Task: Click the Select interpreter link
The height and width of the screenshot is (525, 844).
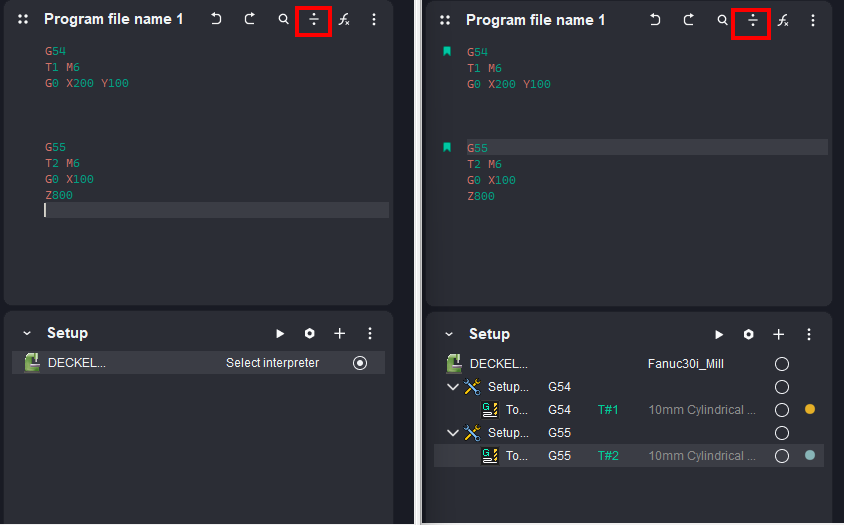Action: [x=272, y=363]
